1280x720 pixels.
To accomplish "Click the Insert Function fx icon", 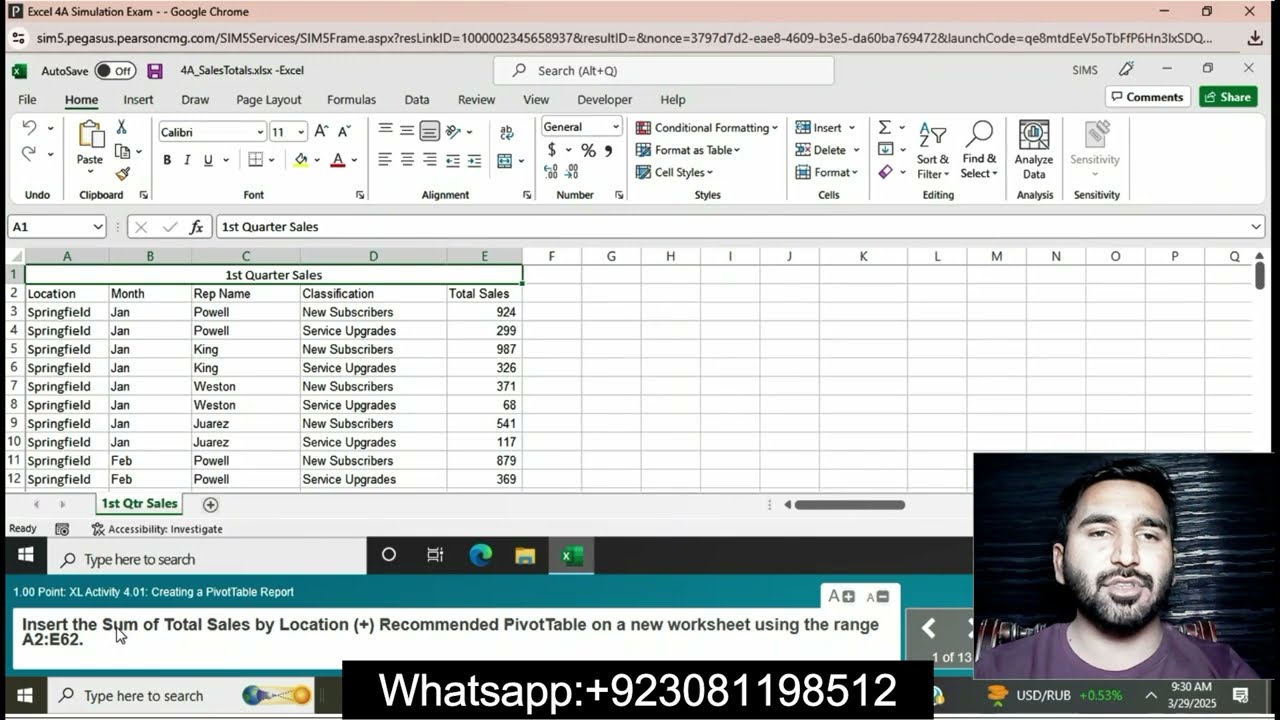I will (x=197, y=227).
